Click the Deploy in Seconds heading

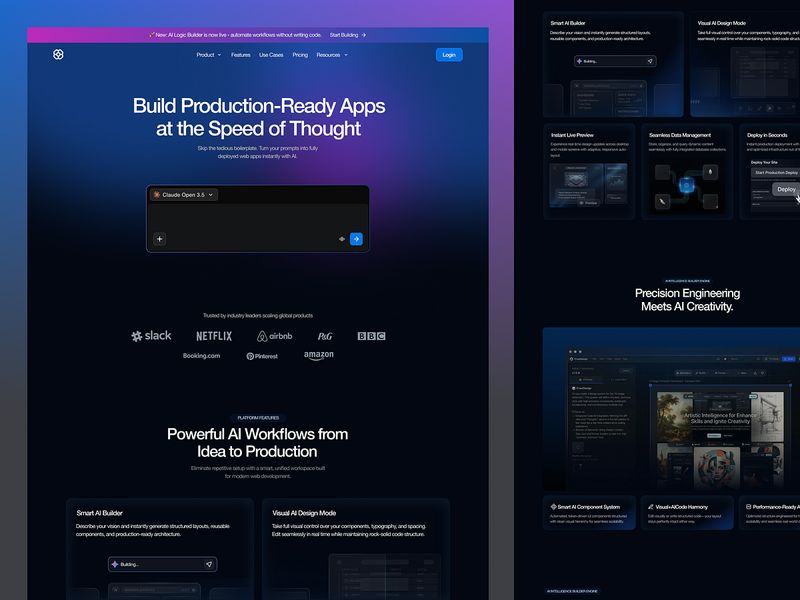[x=767, y=135]
